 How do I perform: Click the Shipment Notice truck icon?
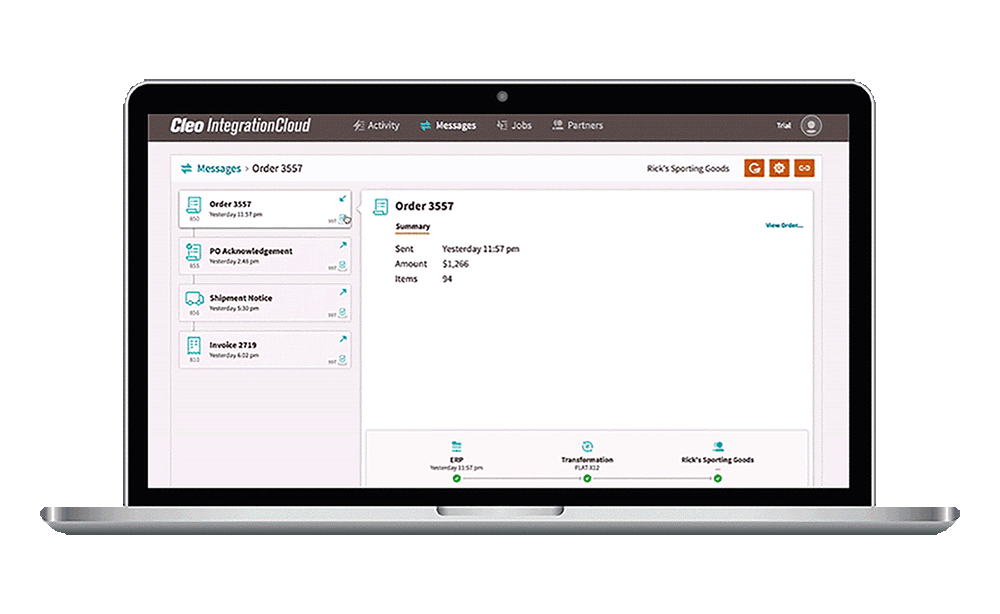194,299
